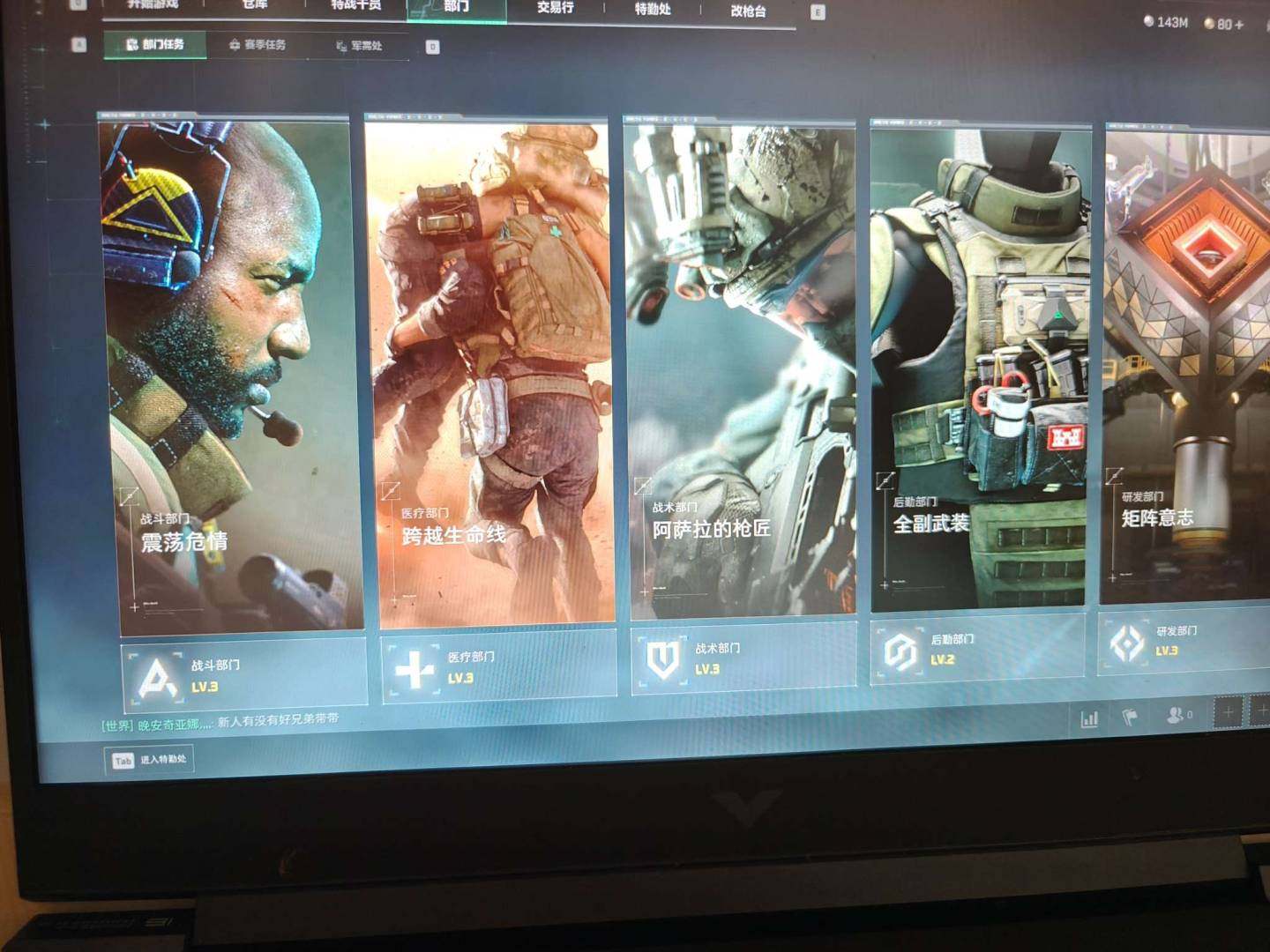Switch to the 交易行 tab

pyautogui.click(x=555, y=8)
